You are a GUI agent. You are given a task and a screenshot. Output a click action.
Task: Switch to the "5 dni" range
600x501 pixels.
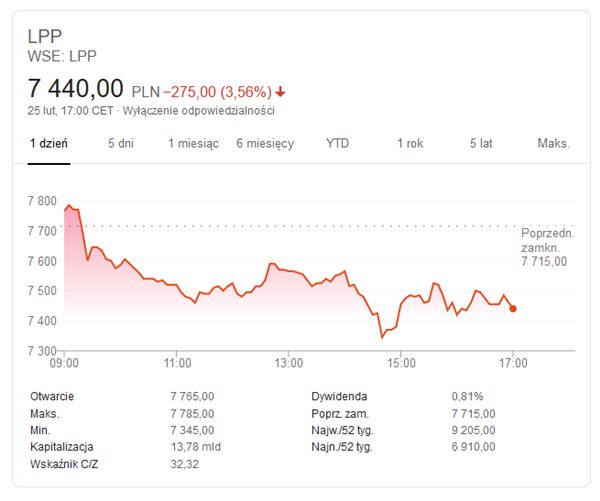(x=121, y=143)
